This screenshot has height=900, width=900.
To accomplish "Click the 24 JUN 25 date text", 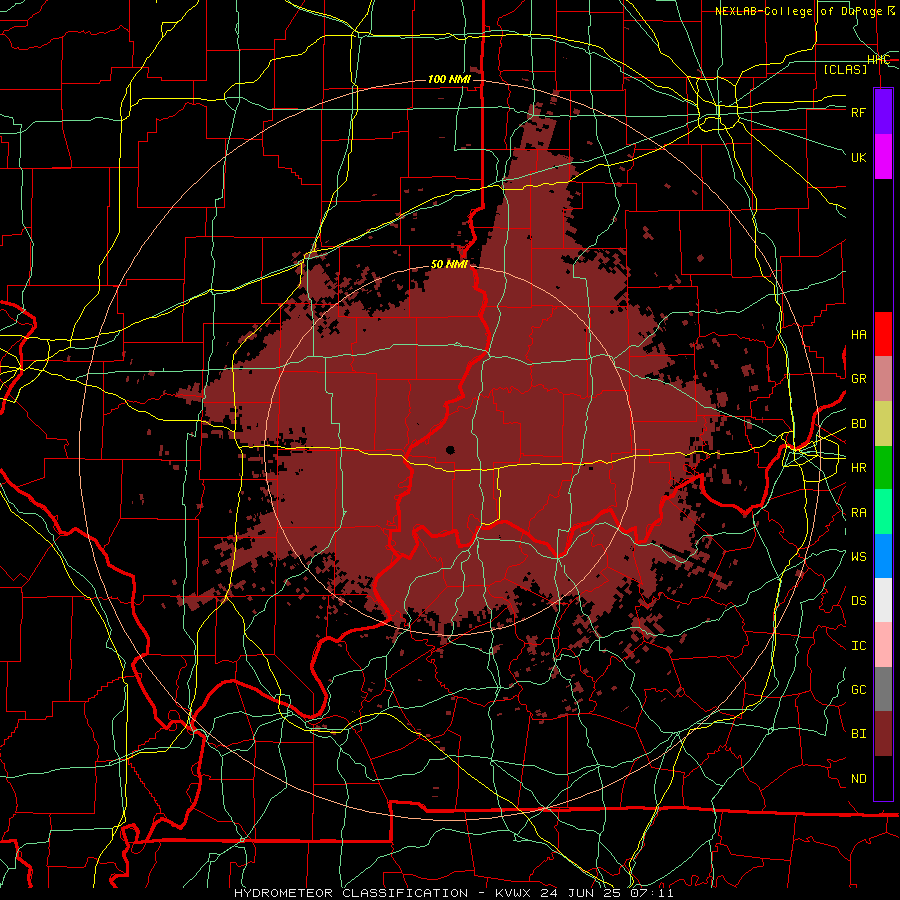I will tap(581, 893).
